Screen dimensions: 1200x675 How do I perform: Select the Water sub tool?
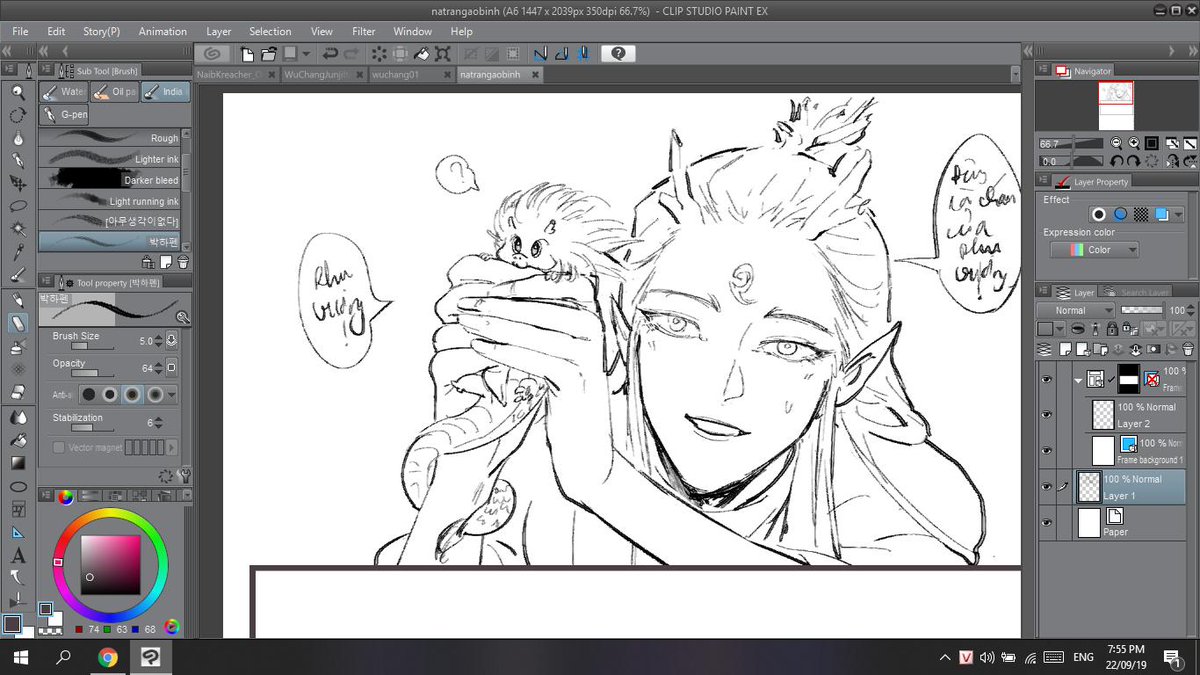pyautogui.click(x=66, y=91)
